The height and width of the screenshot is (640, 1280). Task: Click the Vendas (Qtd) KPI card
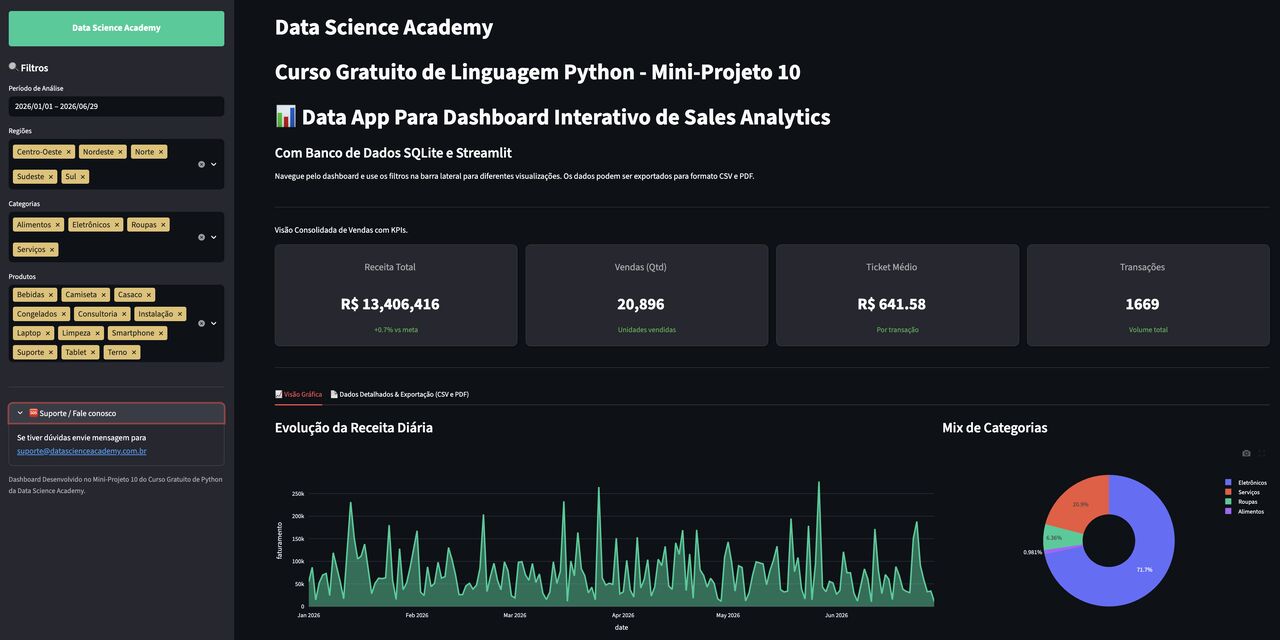pos(647,296)
